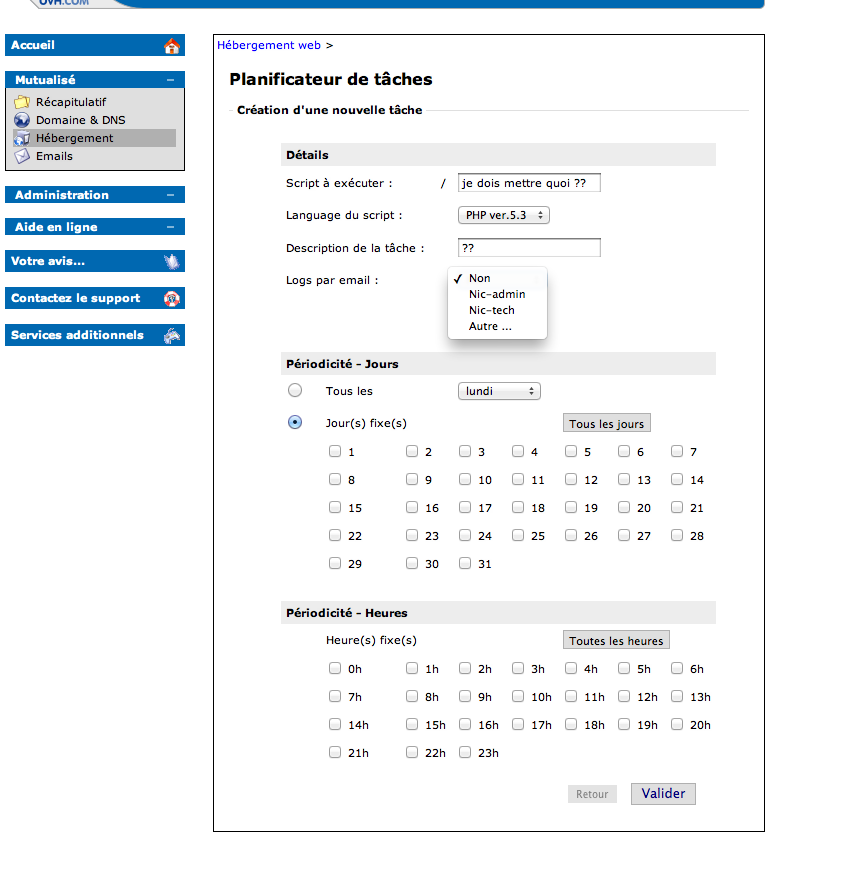Check day 22 checkbox
Screen dimensions: 858x893
point(335,535)
